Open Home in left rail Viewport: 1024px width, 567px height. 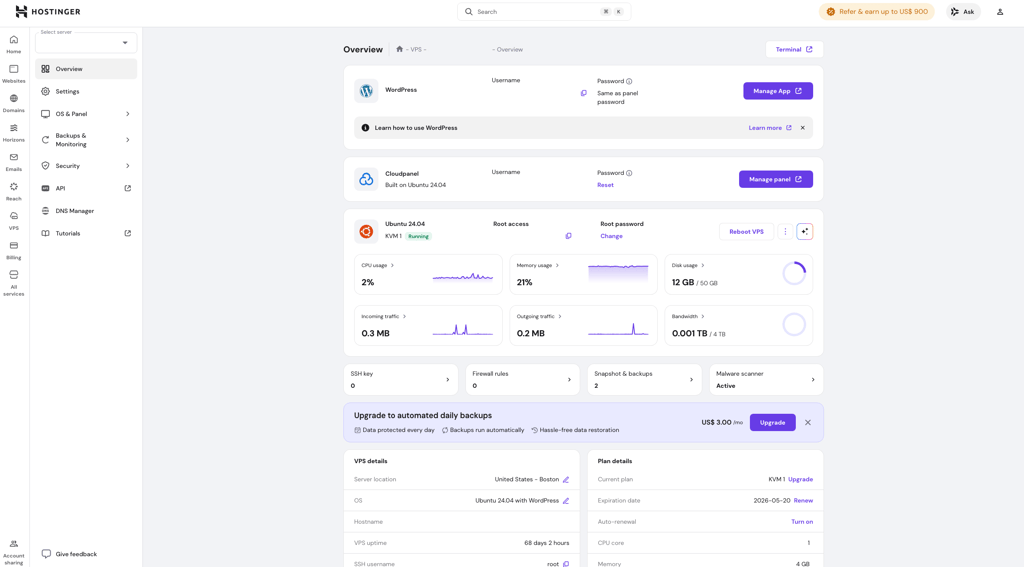14,44
